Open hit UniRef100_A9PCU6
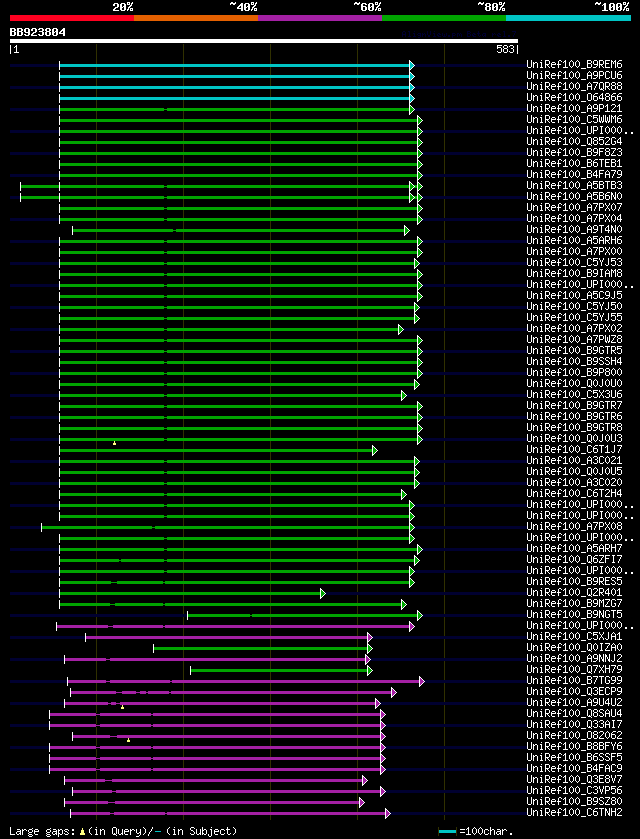Viewport: 640px width, 839px height. pyautogui.click(x=574, y=76)
